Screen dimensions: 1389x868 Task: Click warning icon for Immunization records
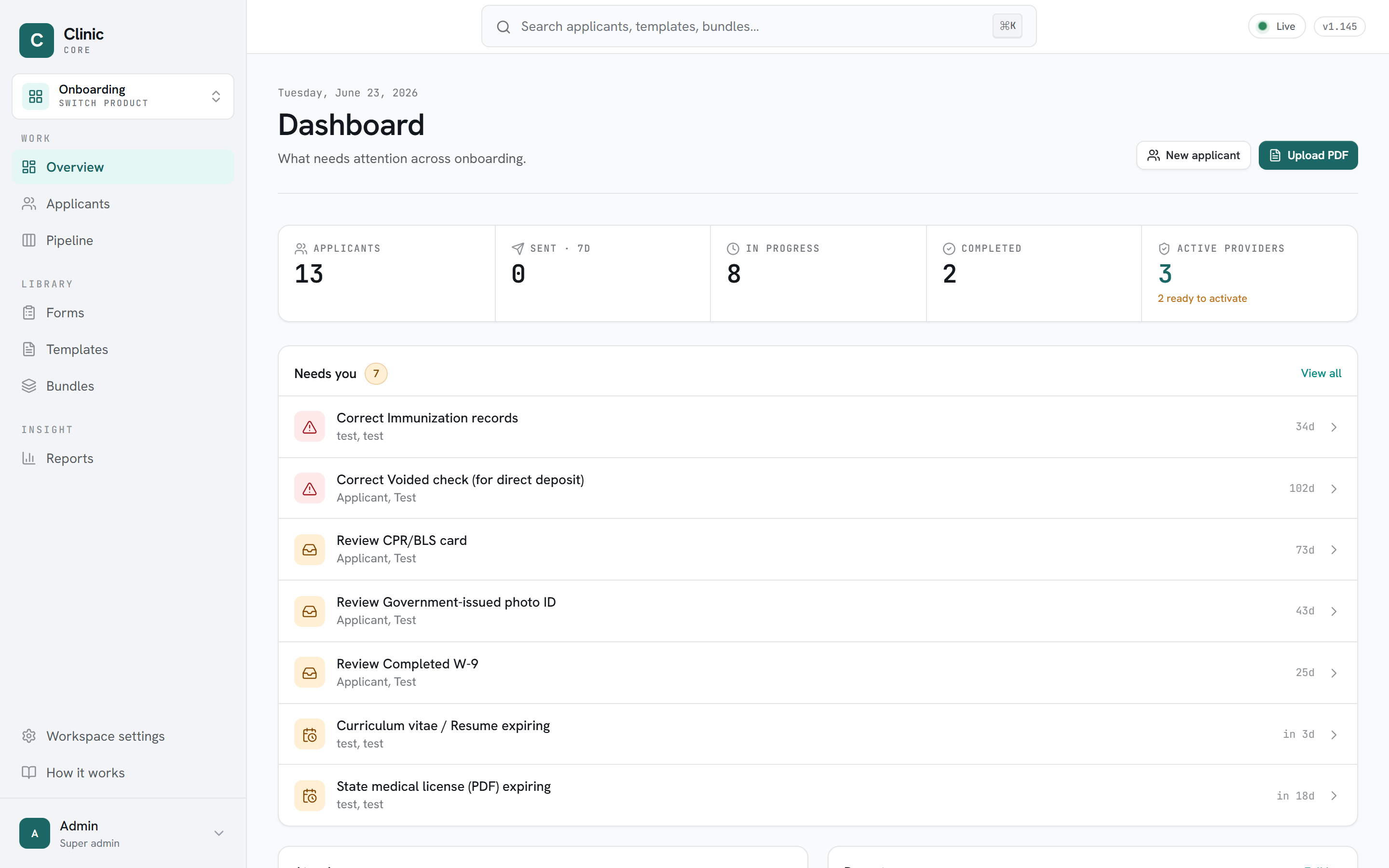click(309, 427)
